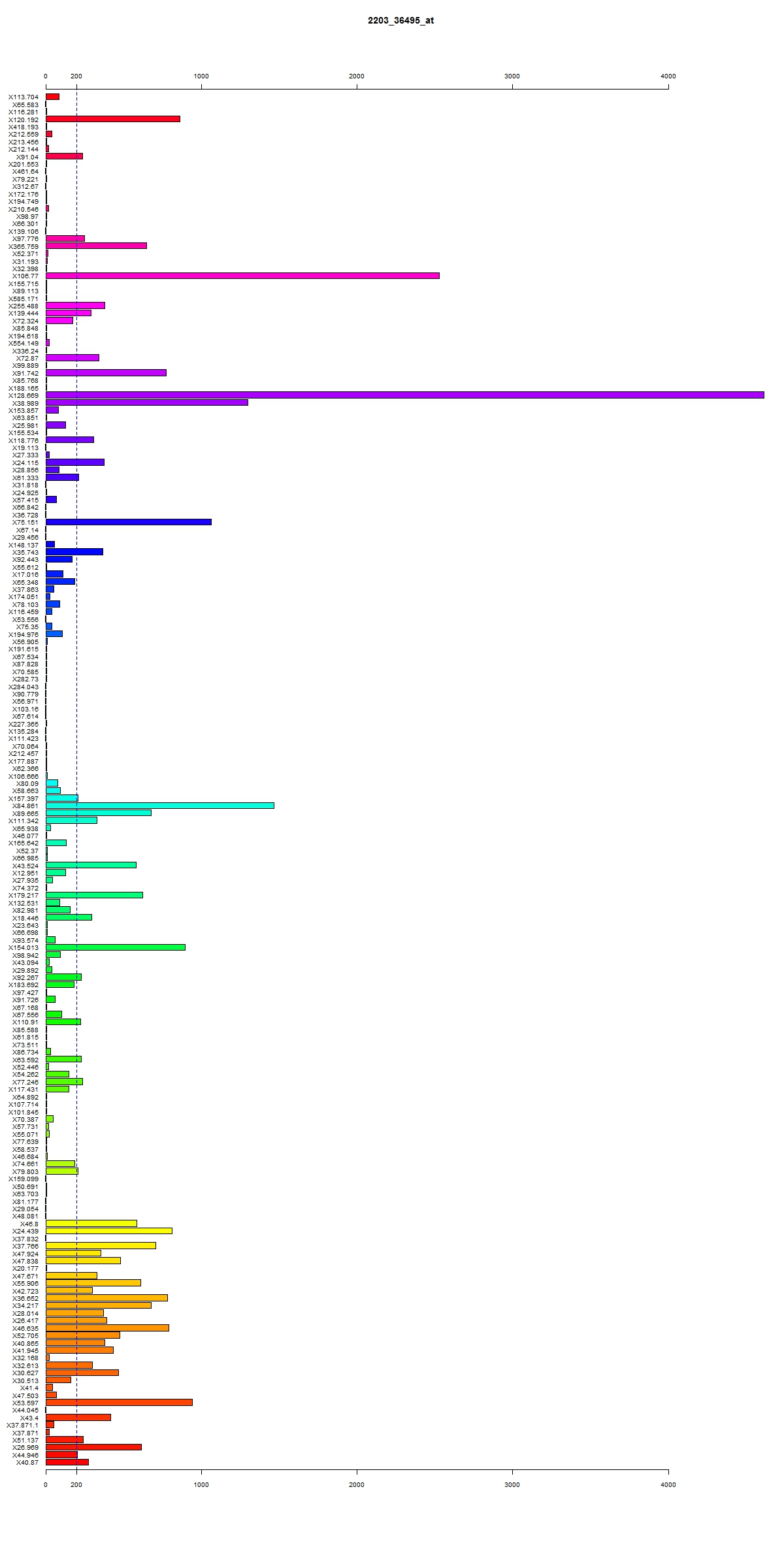Select the green bar for X154.013
The height and width of the screenshot is (1568, 784).
pyautogui.click(x=116, y=947)
